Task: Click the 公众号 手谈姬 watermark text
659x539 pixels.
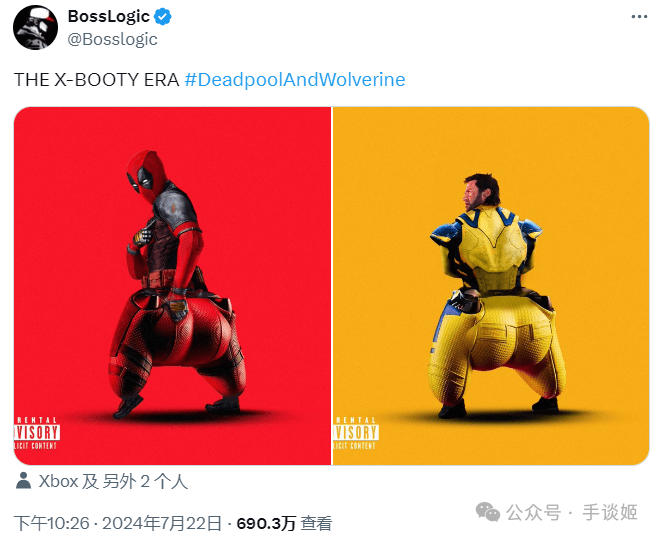Action: [572, 512]
